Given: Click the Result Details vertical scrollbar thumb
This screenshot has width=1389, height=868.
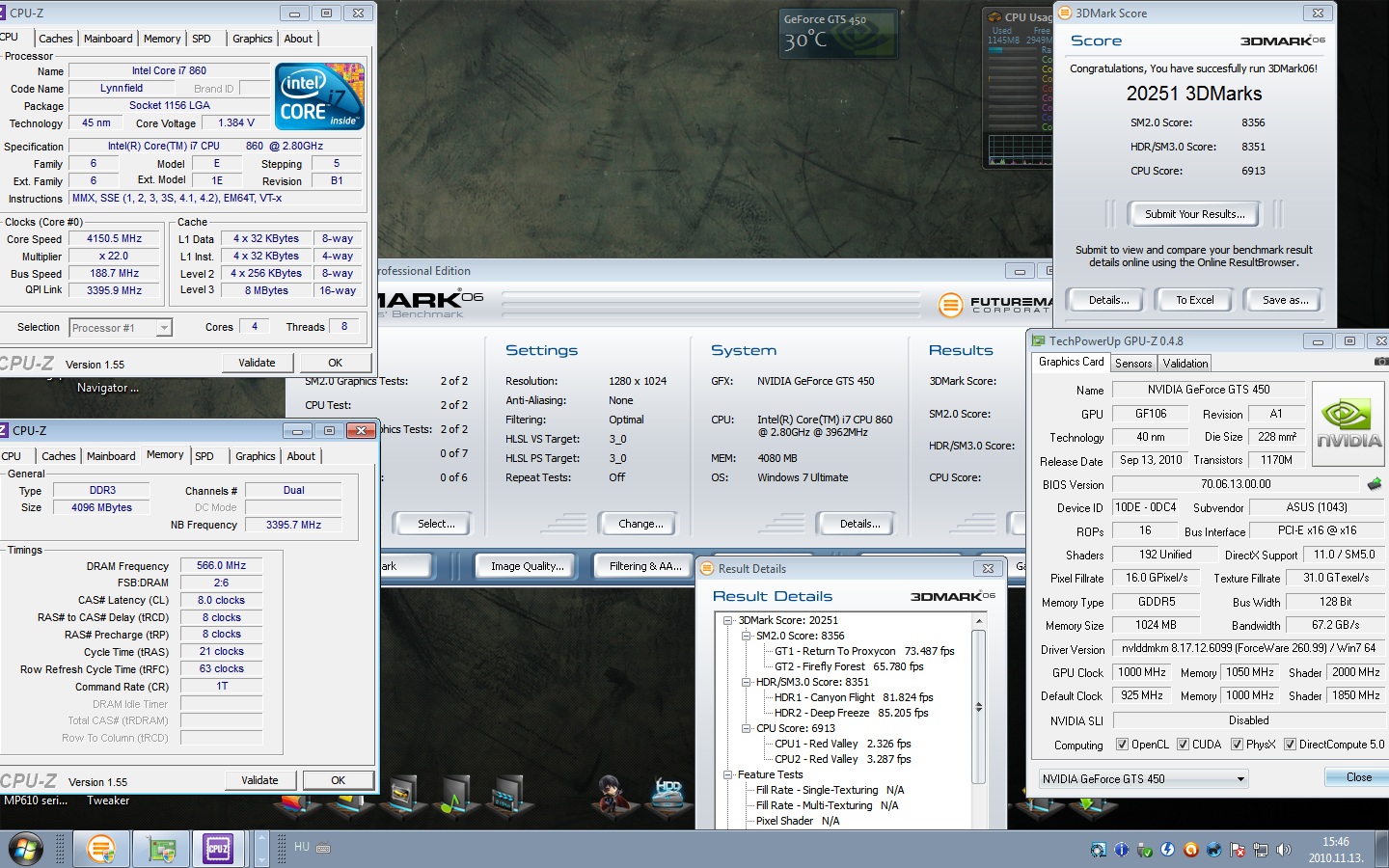Looking at the screenshot, I should (x=978, y=707).
